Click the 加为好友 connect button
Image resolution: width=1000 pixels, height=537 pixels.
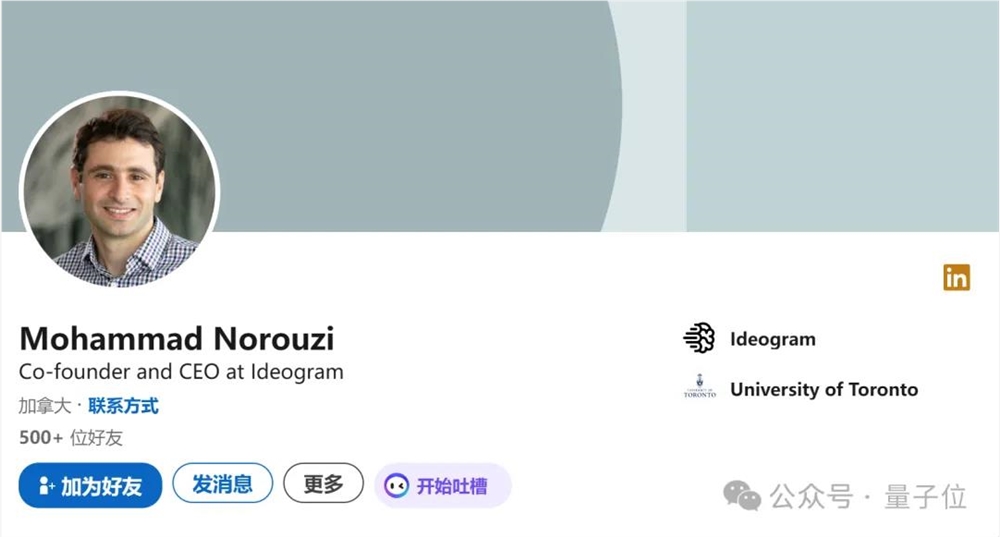pos(90,485)
